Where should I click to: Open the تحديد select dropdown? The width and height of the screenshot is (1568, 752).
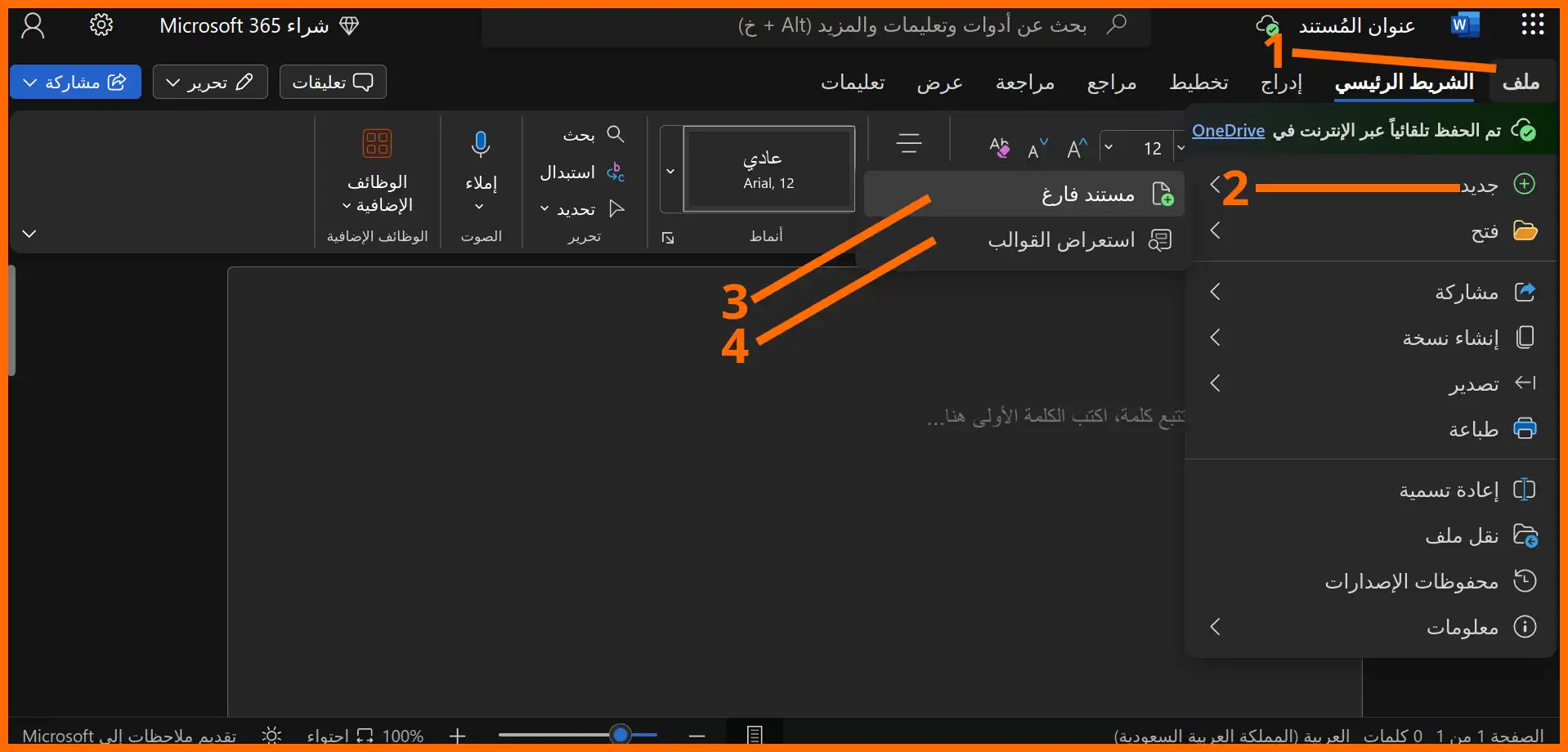582,209
